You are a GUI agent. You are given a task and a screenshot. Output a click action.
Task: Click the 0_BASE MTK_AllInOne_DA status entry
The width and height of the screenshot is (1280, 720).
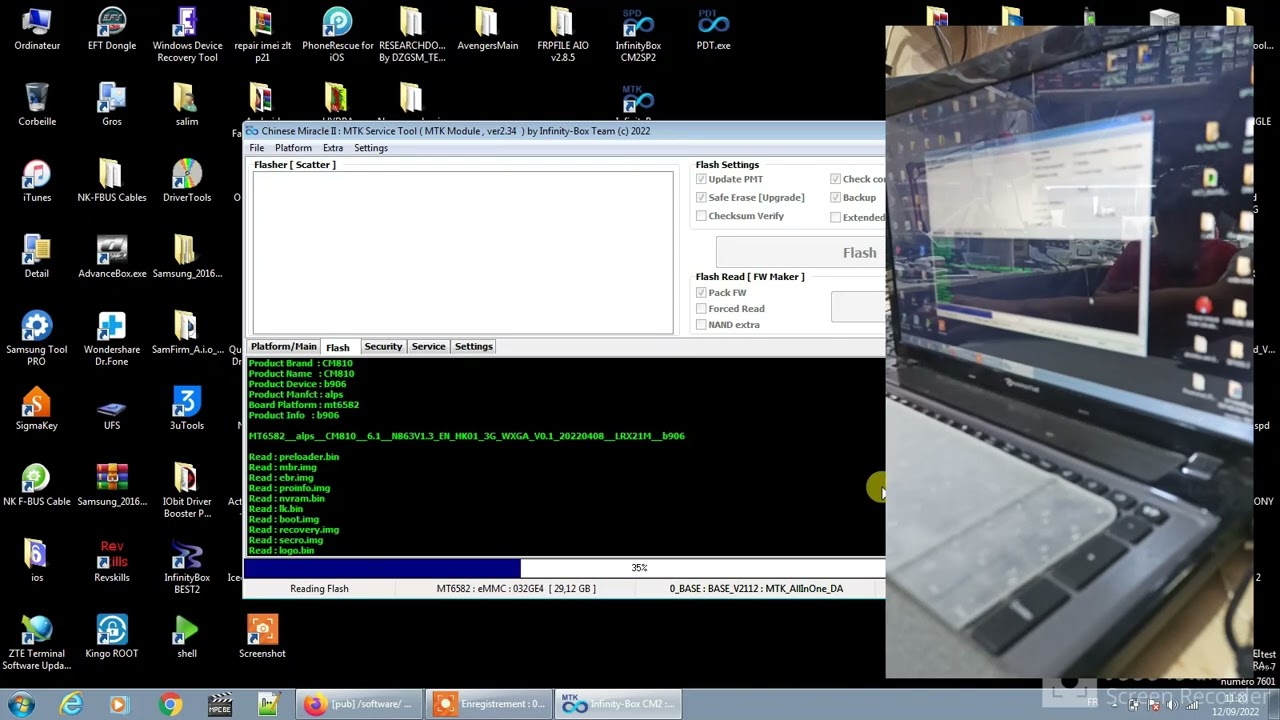click(x=756, y=589)
